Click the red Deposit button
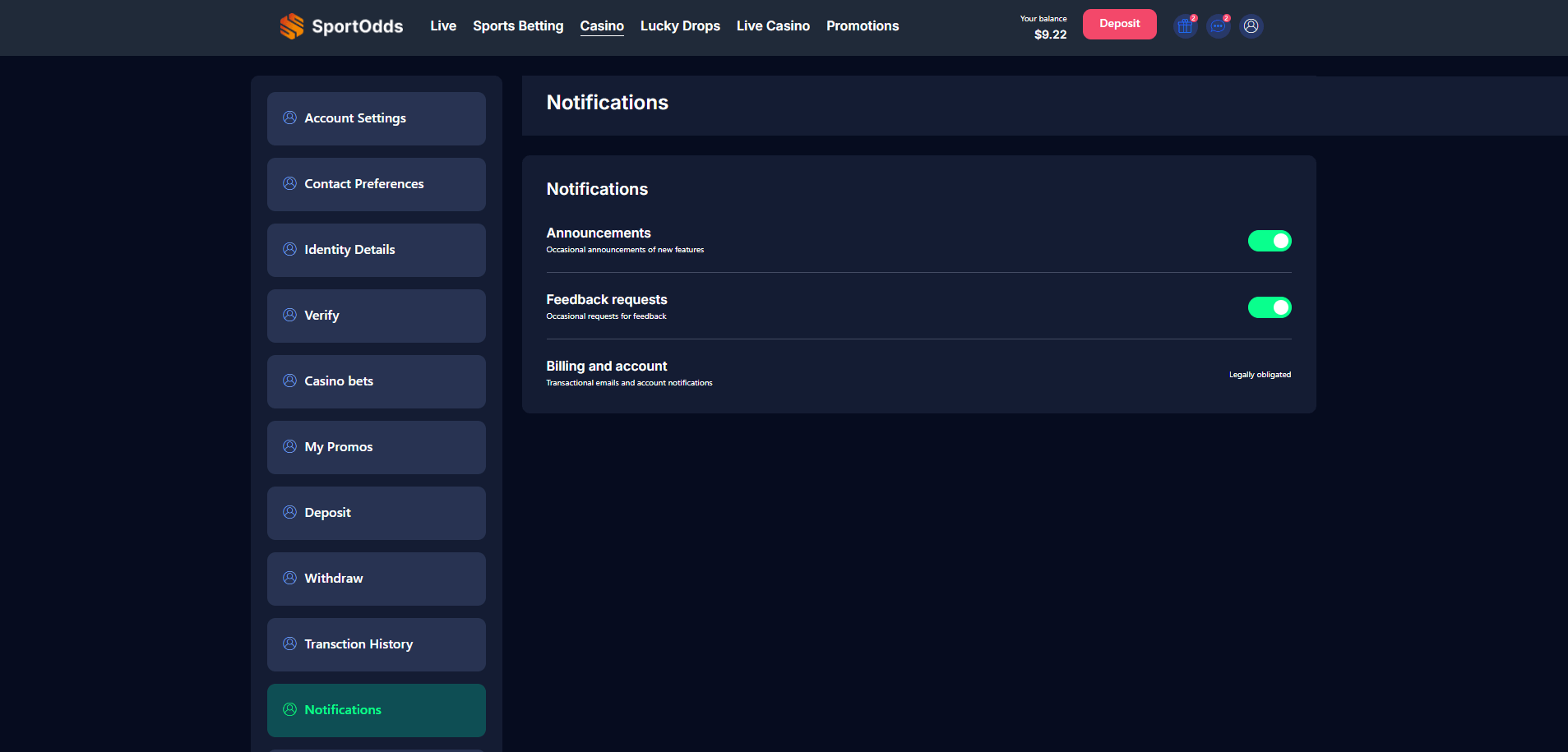 point(1119,24)
